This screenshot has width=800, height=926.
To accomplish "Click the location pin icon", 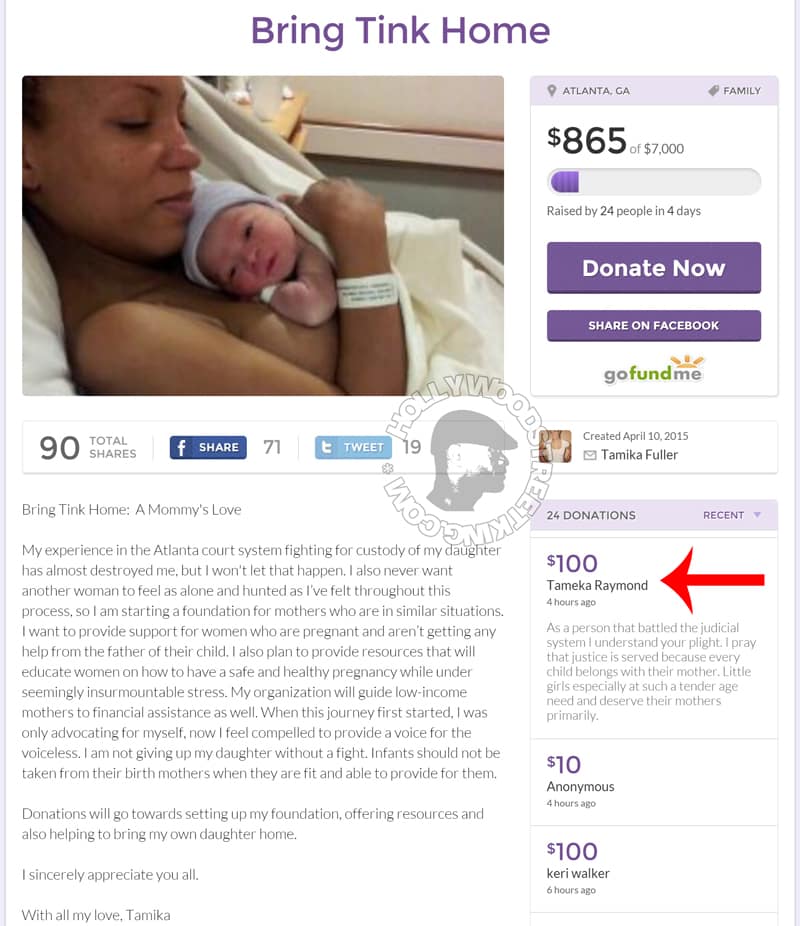I will 551,91.
